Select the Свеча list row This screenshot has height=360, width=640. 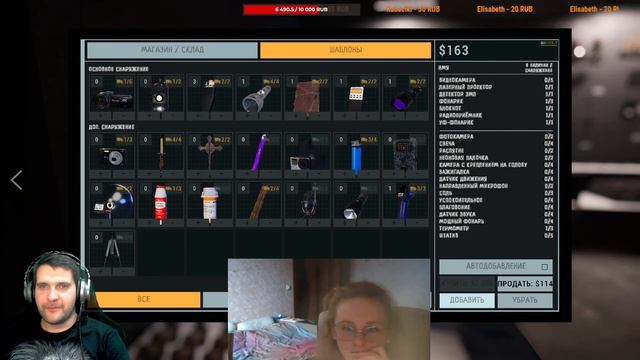(496, 144)
